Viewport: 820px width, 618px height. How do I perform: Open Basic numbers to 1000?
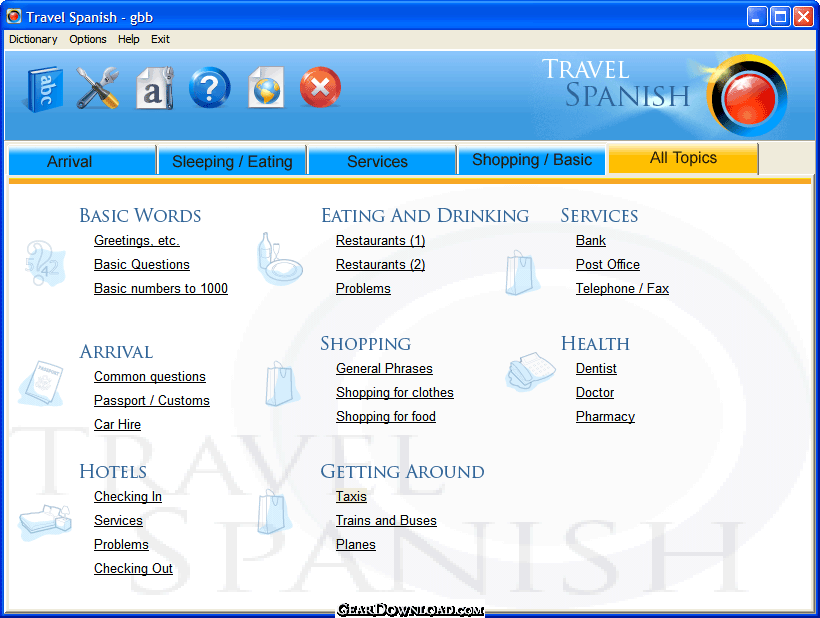(161, 289)
